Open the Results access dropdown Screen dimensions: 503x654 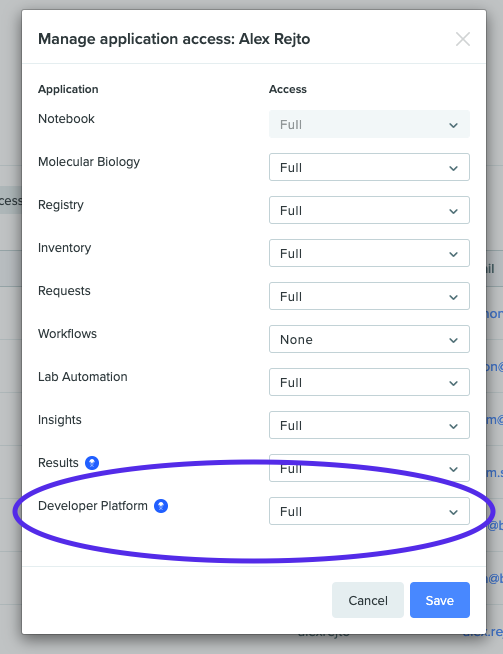[369, 468]
